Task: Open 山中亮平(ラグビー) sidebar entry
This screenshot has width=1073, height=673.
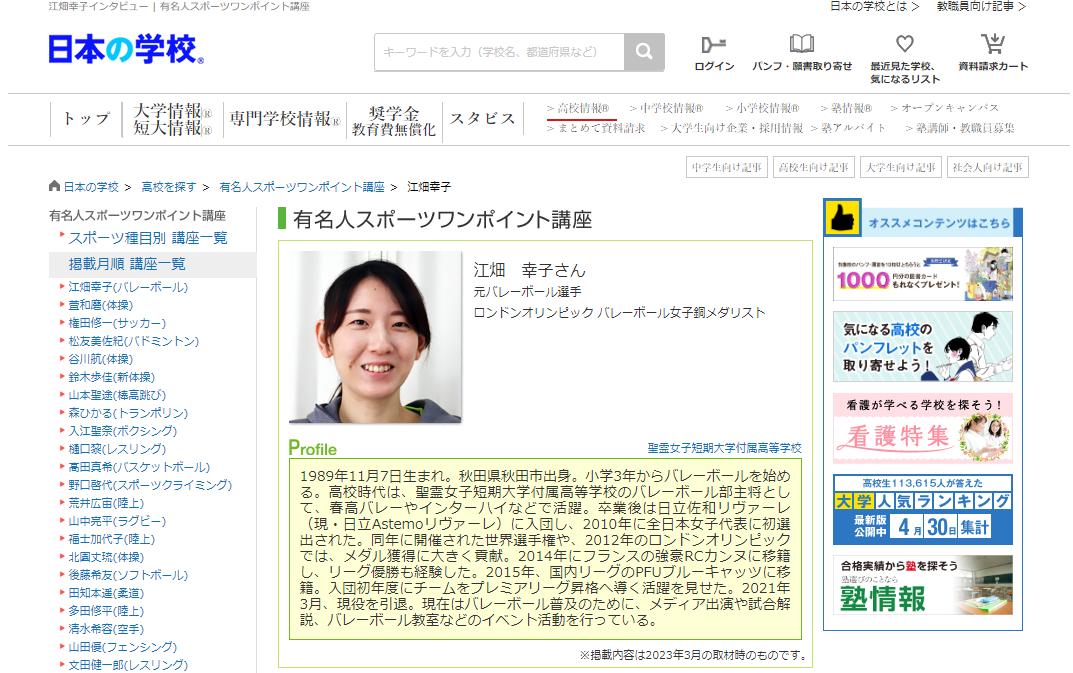Action: [117, 521]
